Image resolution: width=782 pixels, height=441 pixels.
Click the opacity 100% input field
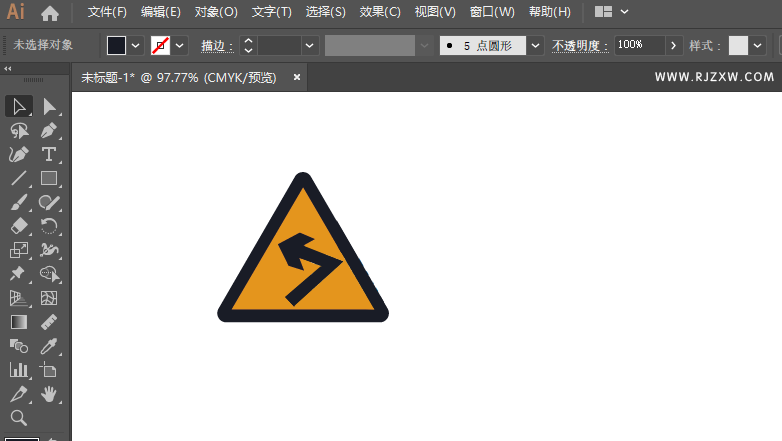tap(639, 45)
